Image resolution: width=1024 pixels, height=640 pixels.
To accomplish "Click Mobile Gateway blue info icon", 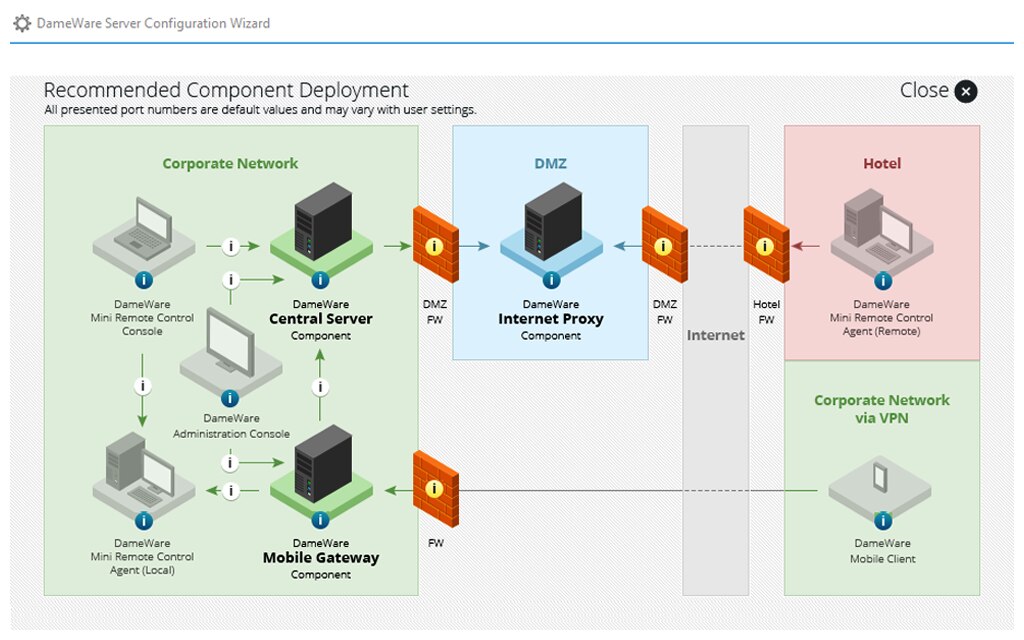I will click(x=320, y=520).
